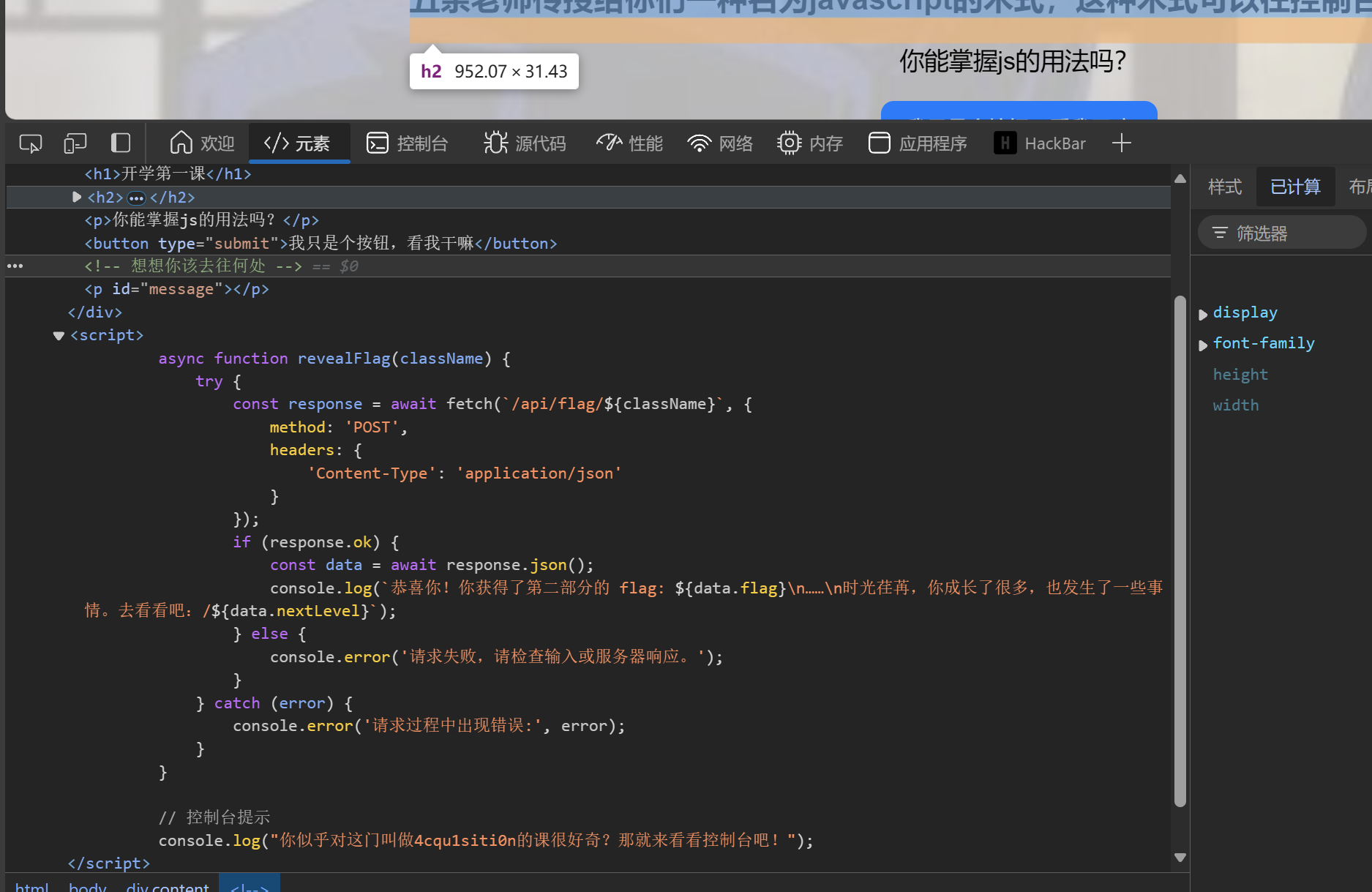Toggle device emulation icon
Viewport: 1372px width, 892px height.
(75, 143)
